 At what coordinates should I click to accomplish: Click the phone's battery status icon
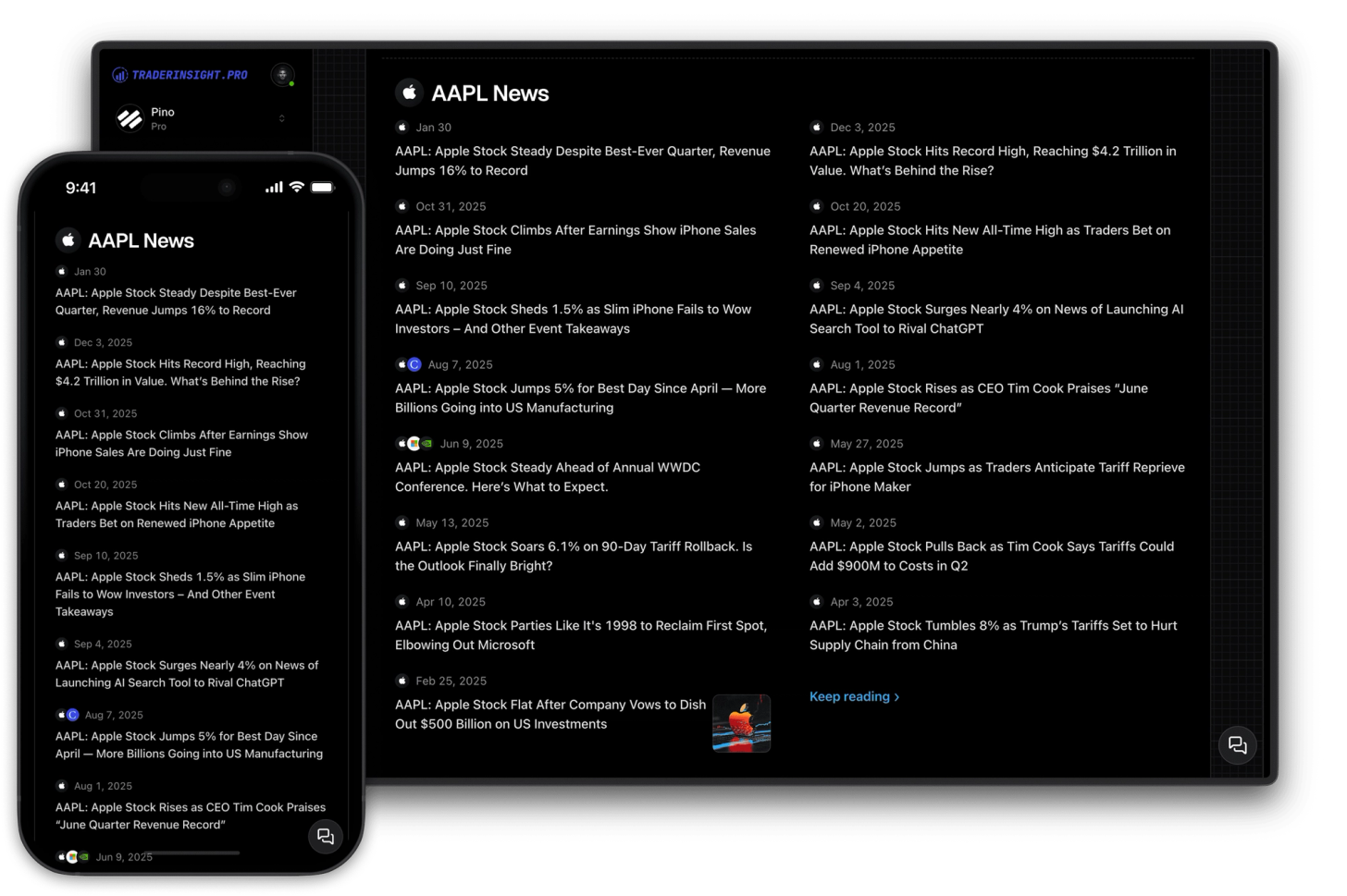coord(322,187)
